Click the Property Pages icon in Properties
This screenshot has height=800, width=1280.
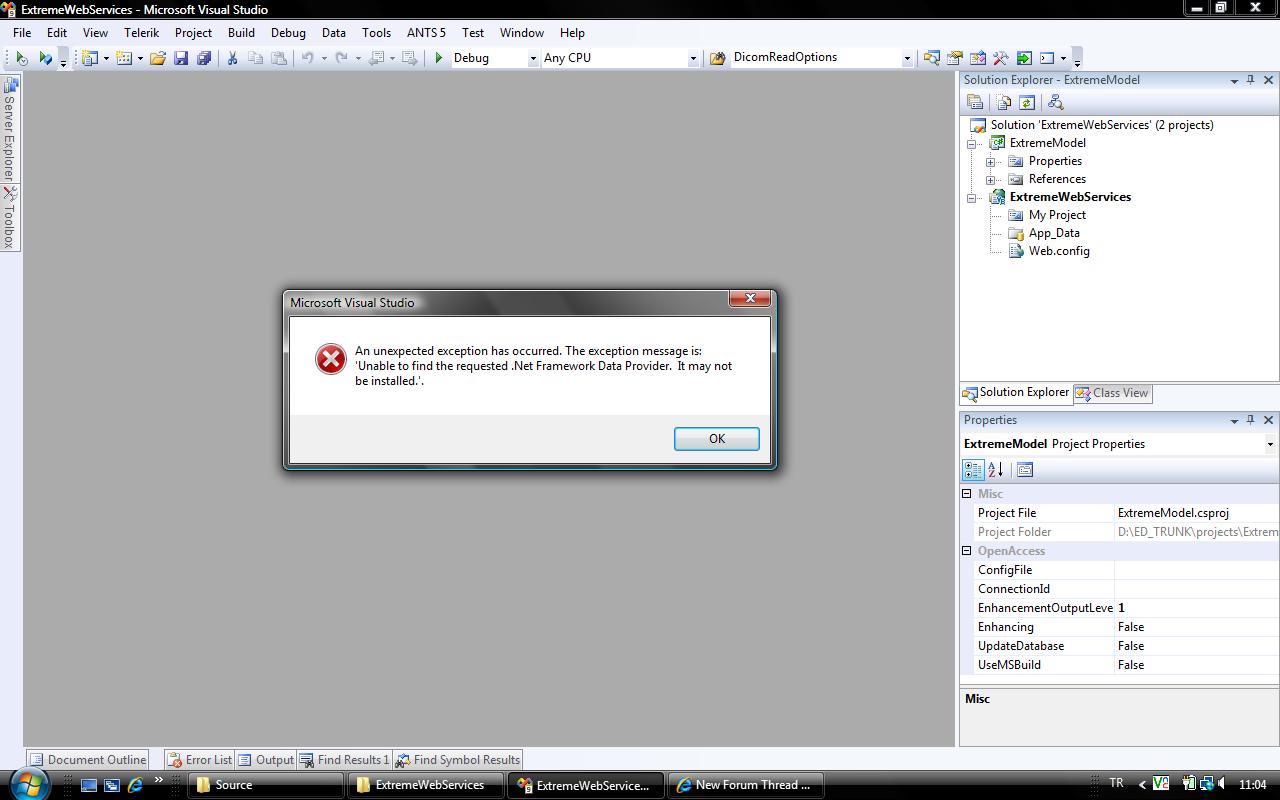tap(1025, 469)
